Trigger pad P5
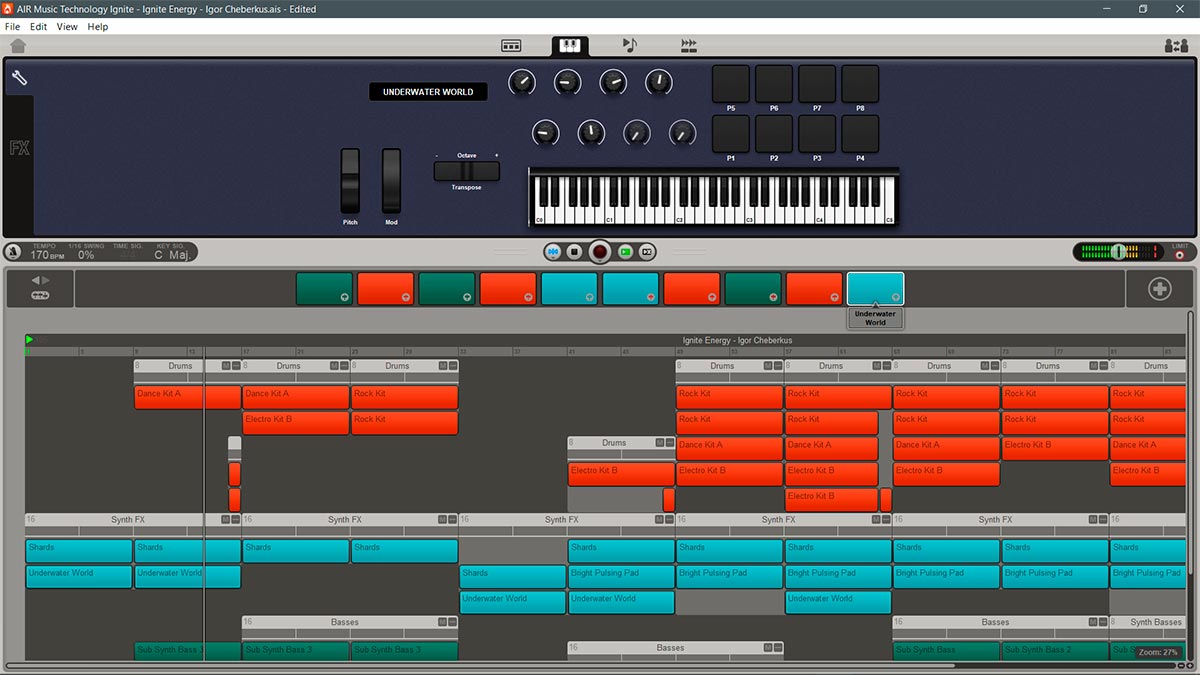 (x=731, y=84)
